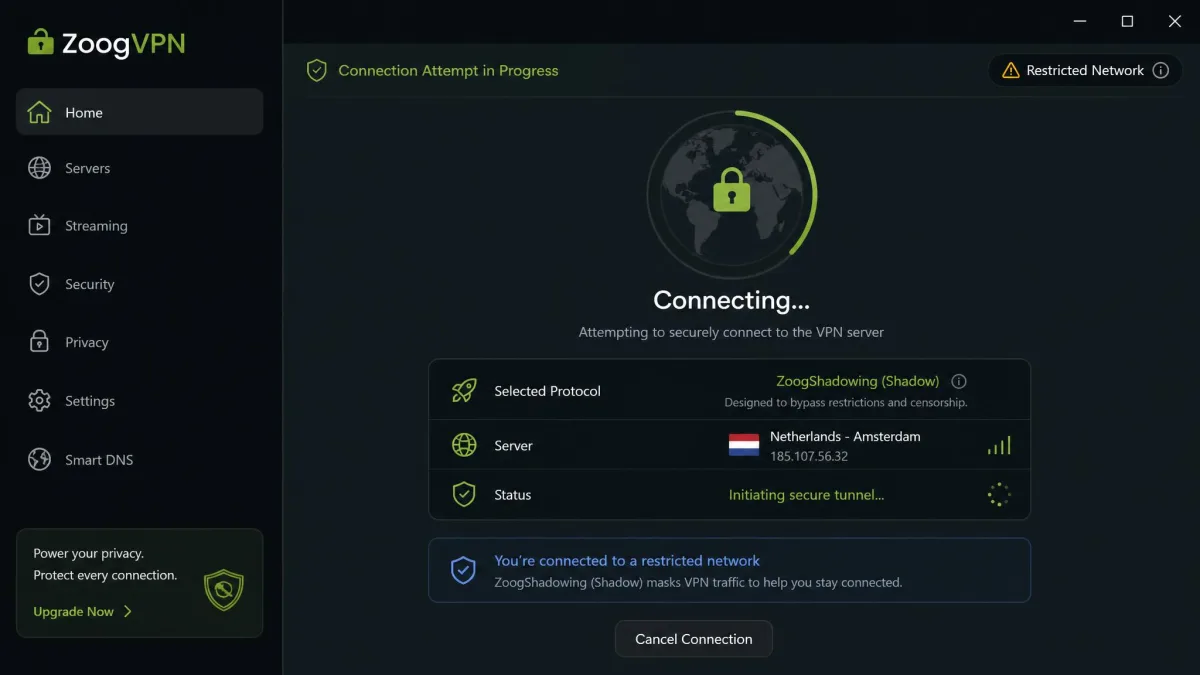Screen dimensions: 1200x675
Task: Click the green padlock on the globe
Action: pos(732,189)
